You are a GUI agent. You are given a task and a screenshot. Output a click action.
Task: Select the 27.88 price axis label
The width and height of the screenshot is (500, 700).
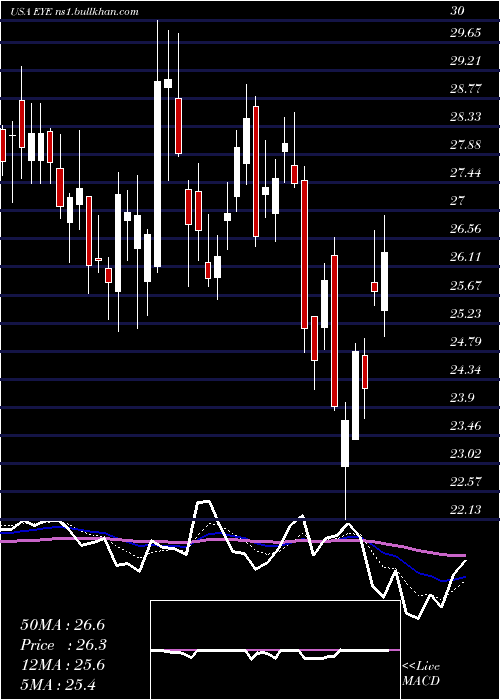click(x=466, y=145)
